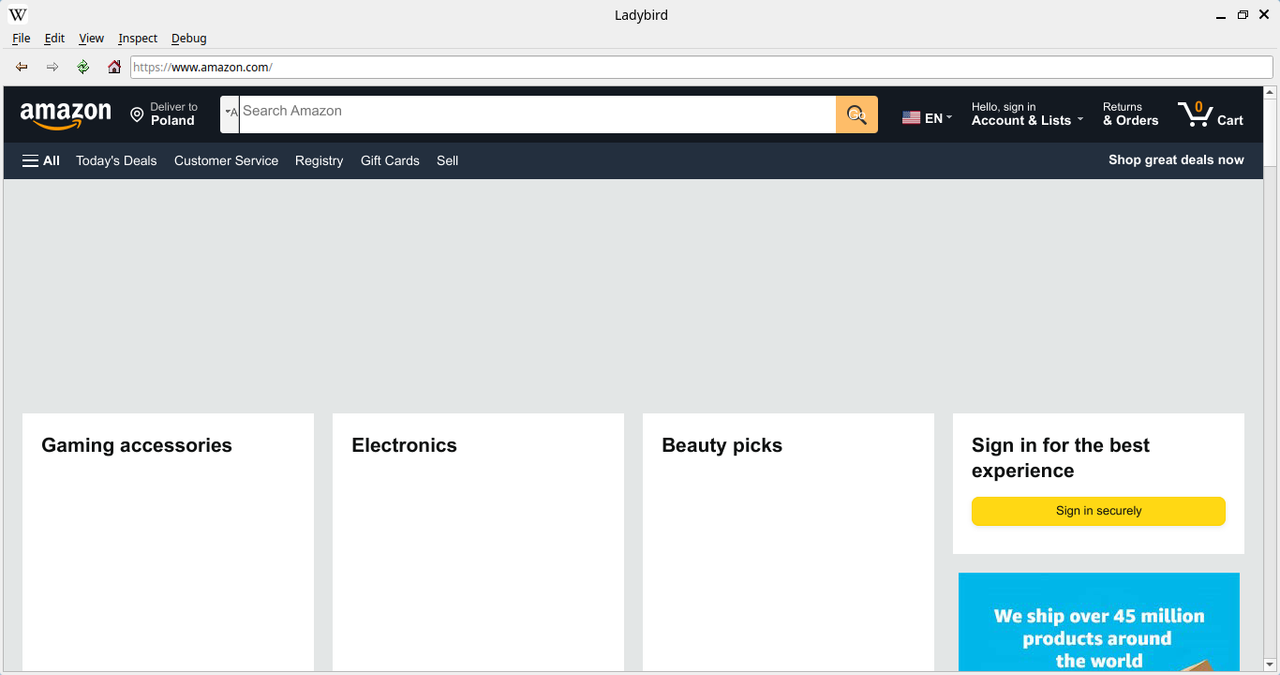The width and height of the screenshot is (1280, 675).
Task: Click the Home icon in toolbar
Action: [114, 67]
